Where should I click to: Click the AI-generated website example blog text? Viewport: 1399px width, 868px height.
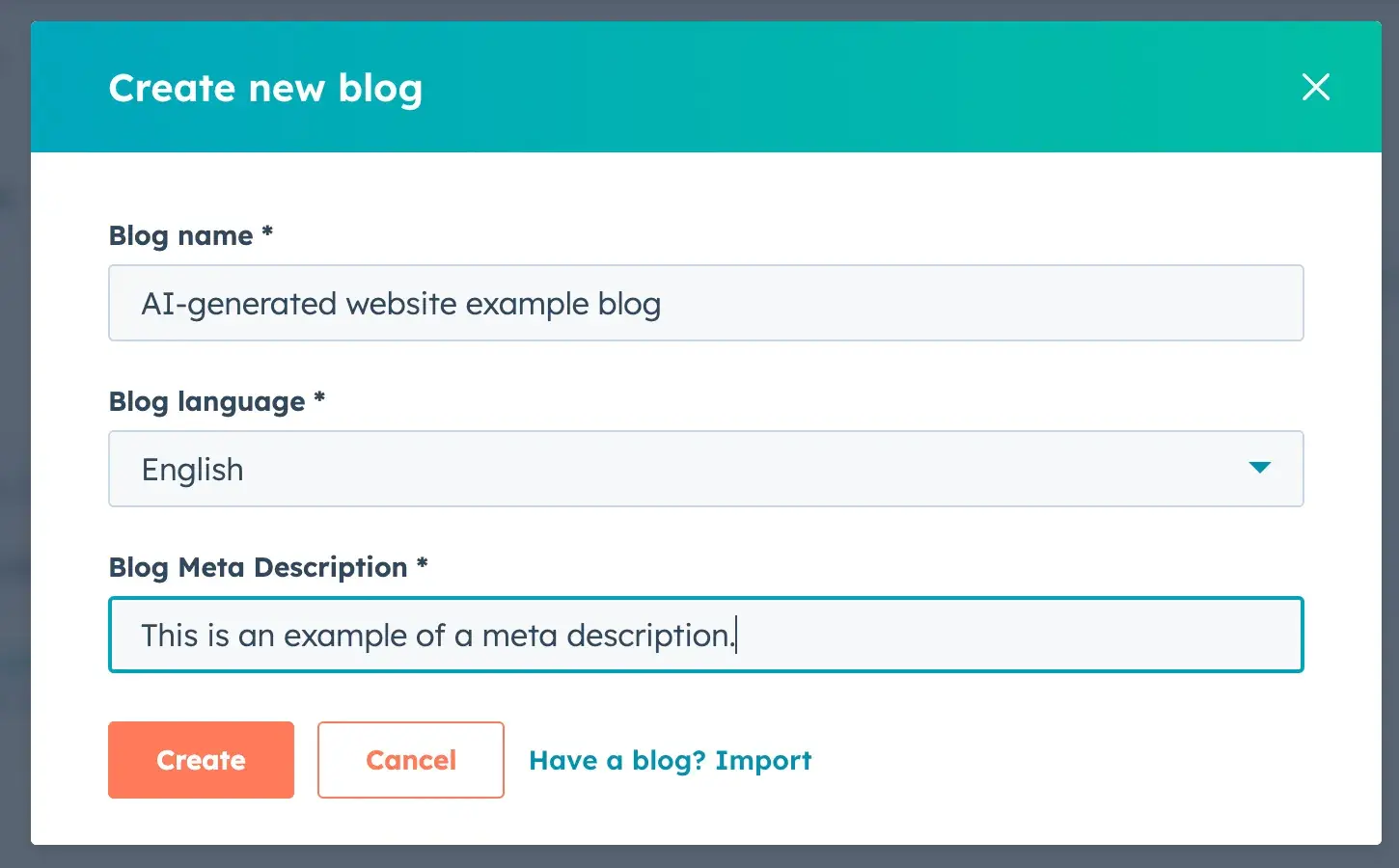(x=401, y=303)
